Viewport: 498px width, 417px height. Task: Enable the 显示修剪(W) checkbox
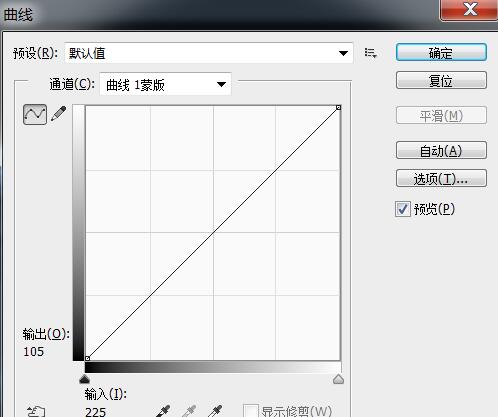click(251, 411)
